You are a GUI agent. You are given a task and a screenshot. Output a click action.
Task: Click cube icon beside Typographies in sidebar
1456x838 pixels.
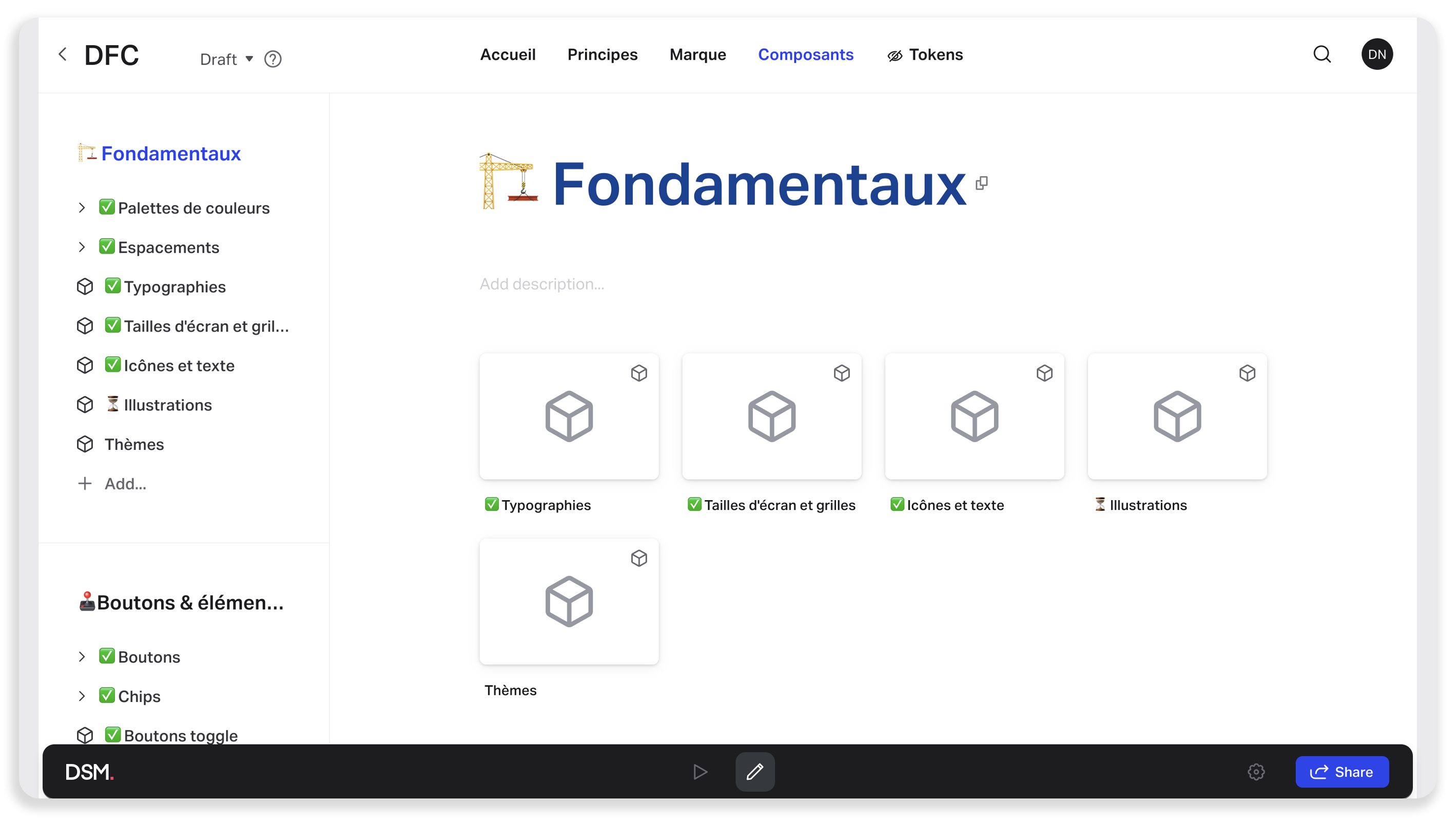(85, 287)
